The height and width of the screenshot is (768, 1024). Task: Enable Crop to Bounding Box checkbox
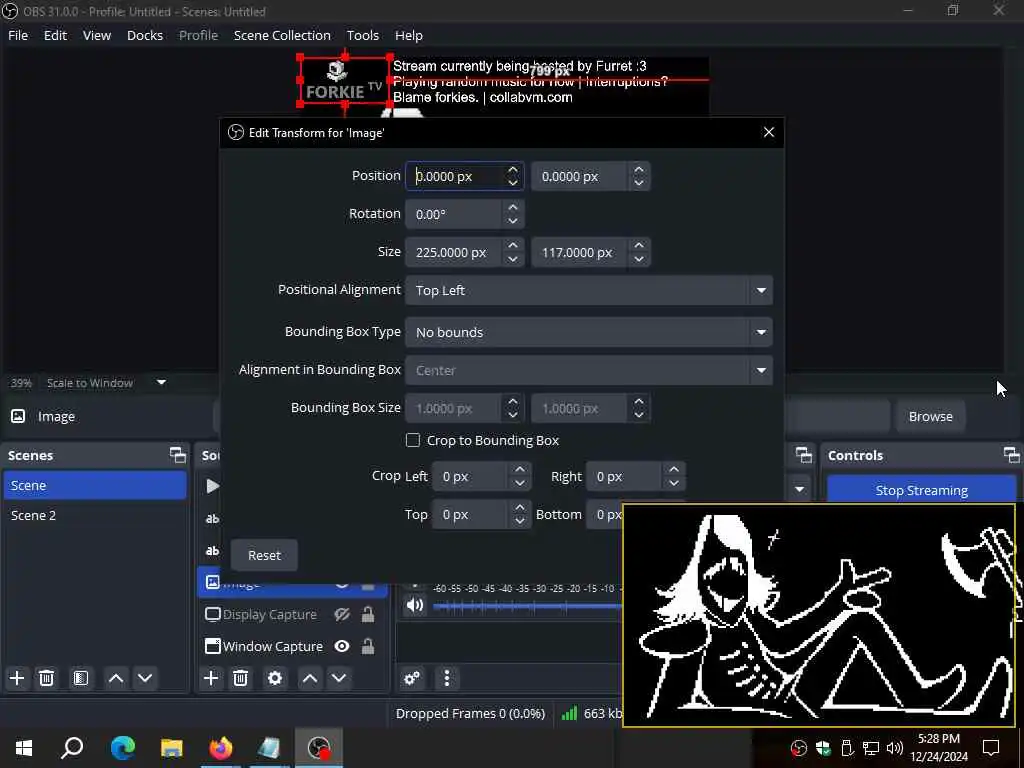(413, 440)
